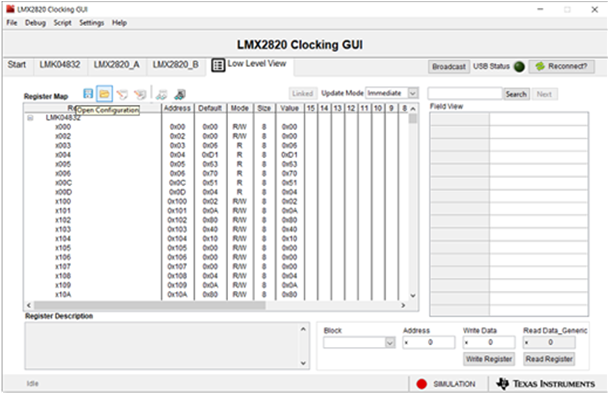Click value cell 0xD1 in row x004
Image resolution: width=610 pixels, height=395 pixels.
point(289,155)
